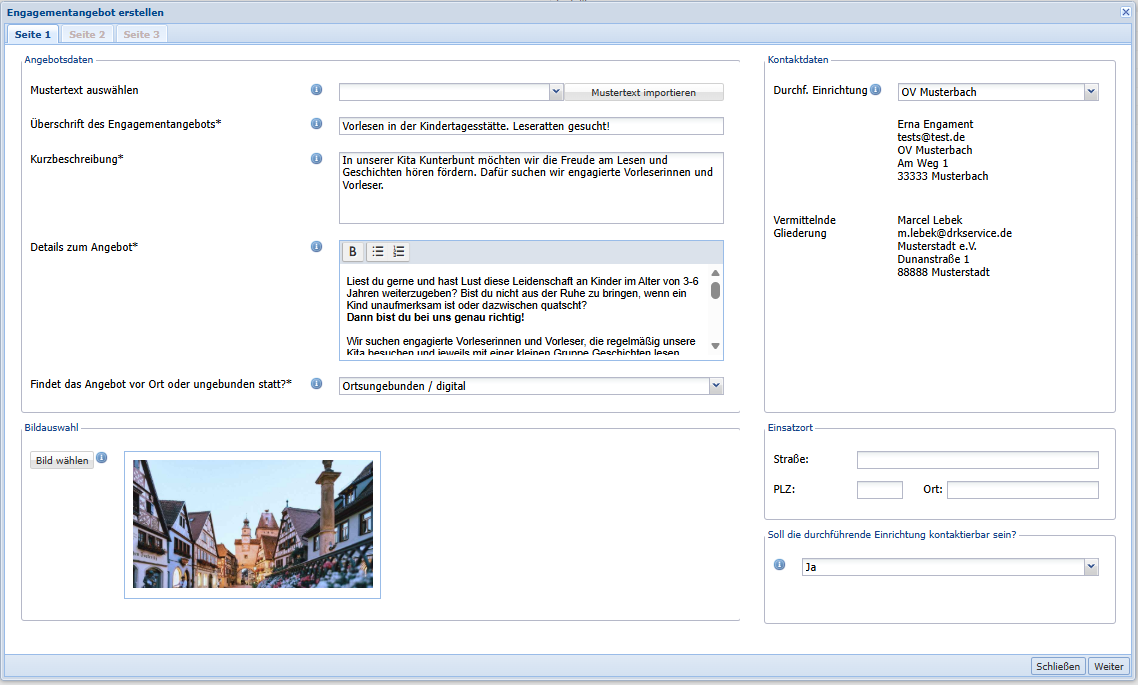Click info icon next to Kurzbeschreibung
This screenshot has width=1138, height=685.
(x=317, y=159)
